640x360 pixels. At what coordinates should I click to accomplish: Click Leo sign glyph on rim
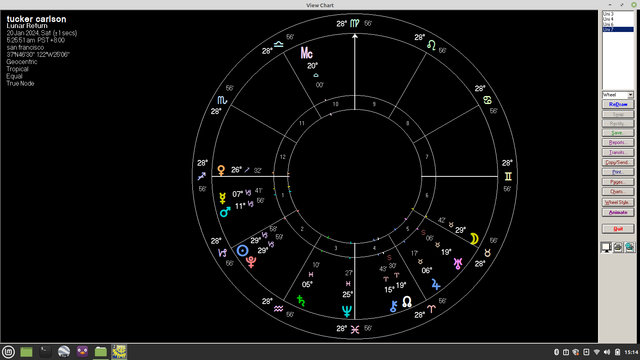tap(431, 45)
